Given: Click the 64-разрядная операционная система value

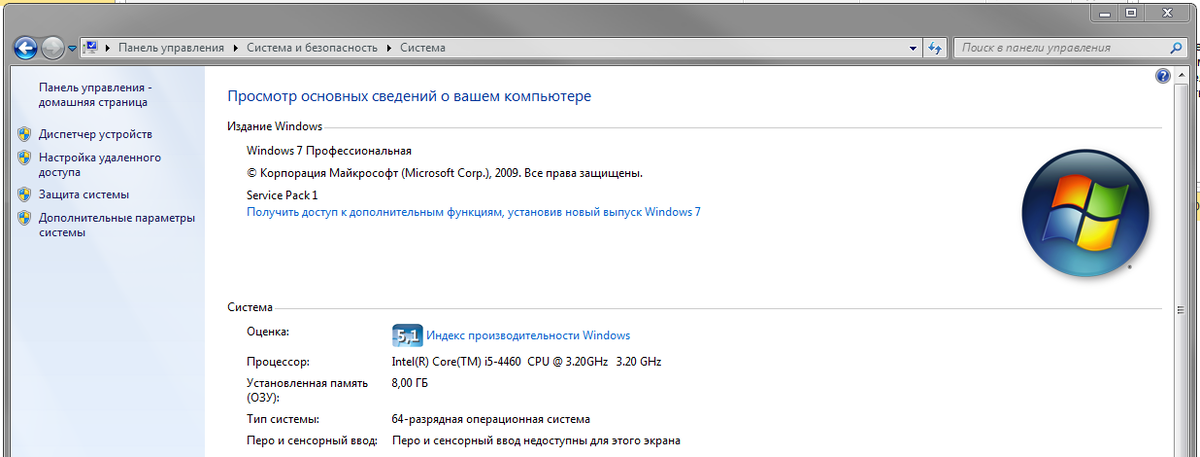Looking at the screenshot, I should [491, 419].
